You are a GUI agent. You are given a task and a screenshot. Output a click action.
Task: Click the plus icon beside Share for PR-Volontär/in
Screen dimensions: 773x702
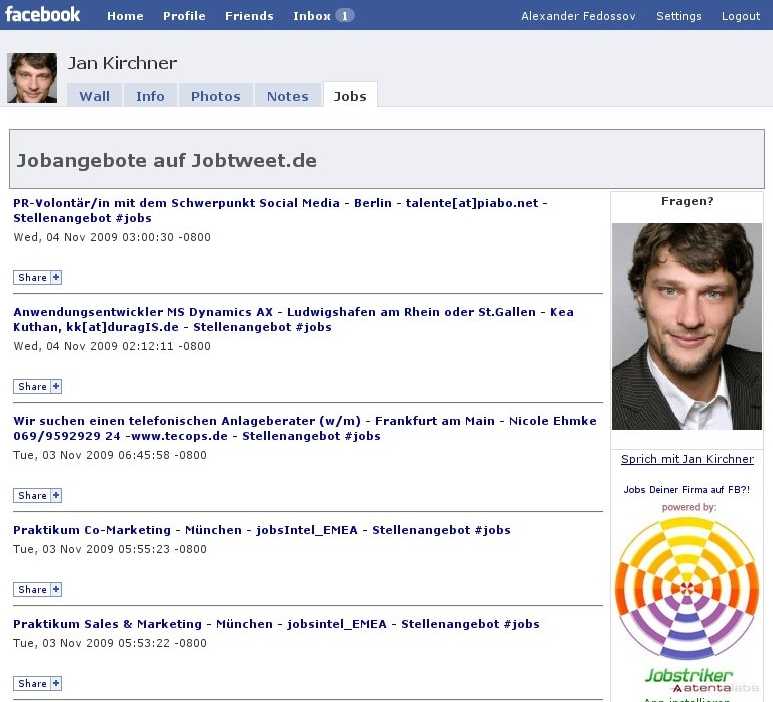(56, 278)
